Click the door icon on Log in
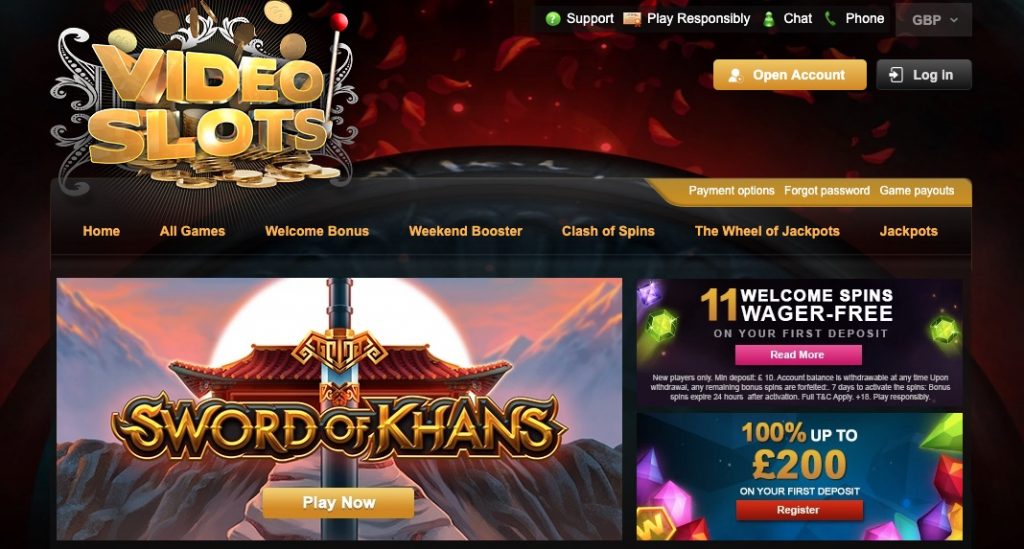The width and height of the screenshot is (1024, 549). point(896,75)
